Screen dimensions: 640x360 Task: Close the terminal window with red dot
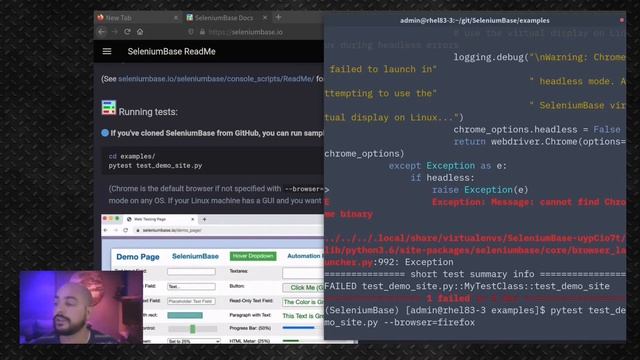[622, 20]
